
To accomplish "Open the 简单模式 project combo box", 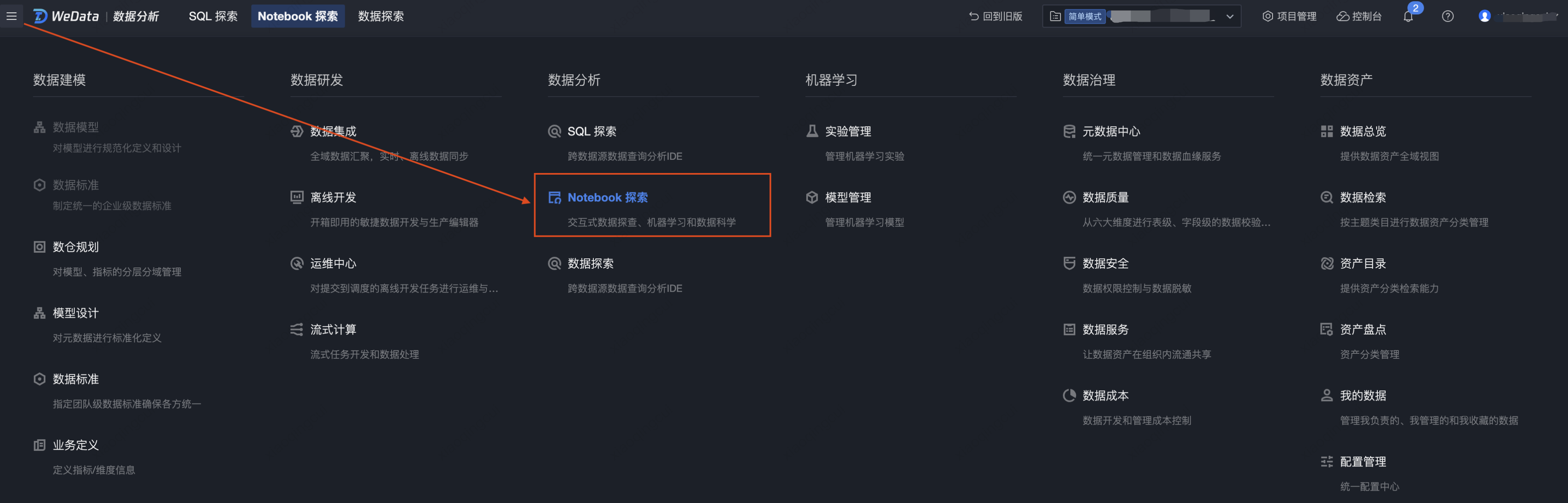I will click(1141, 16).
